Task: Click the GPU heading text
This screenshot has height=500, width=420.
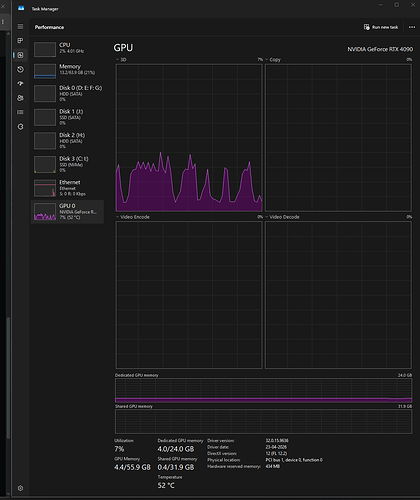Action: point(123,48)
